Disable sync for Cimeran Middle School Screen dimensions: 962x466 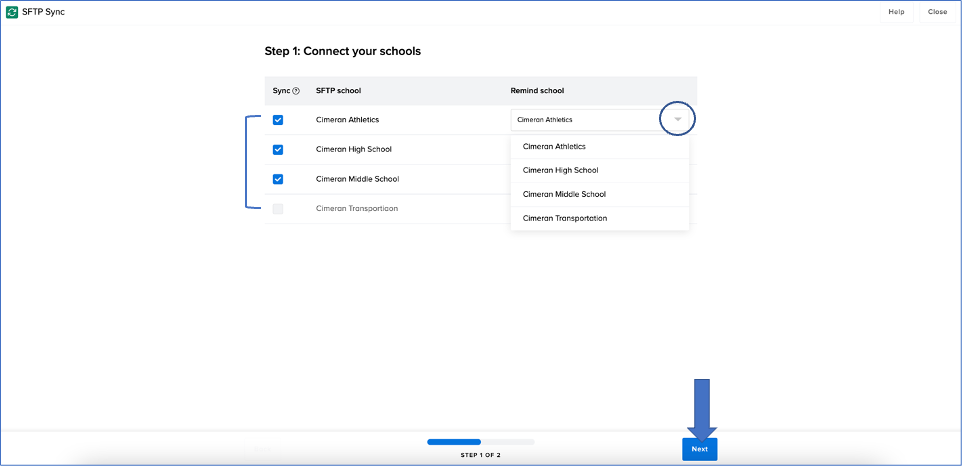pyautogui.click(x=278, y=180)
